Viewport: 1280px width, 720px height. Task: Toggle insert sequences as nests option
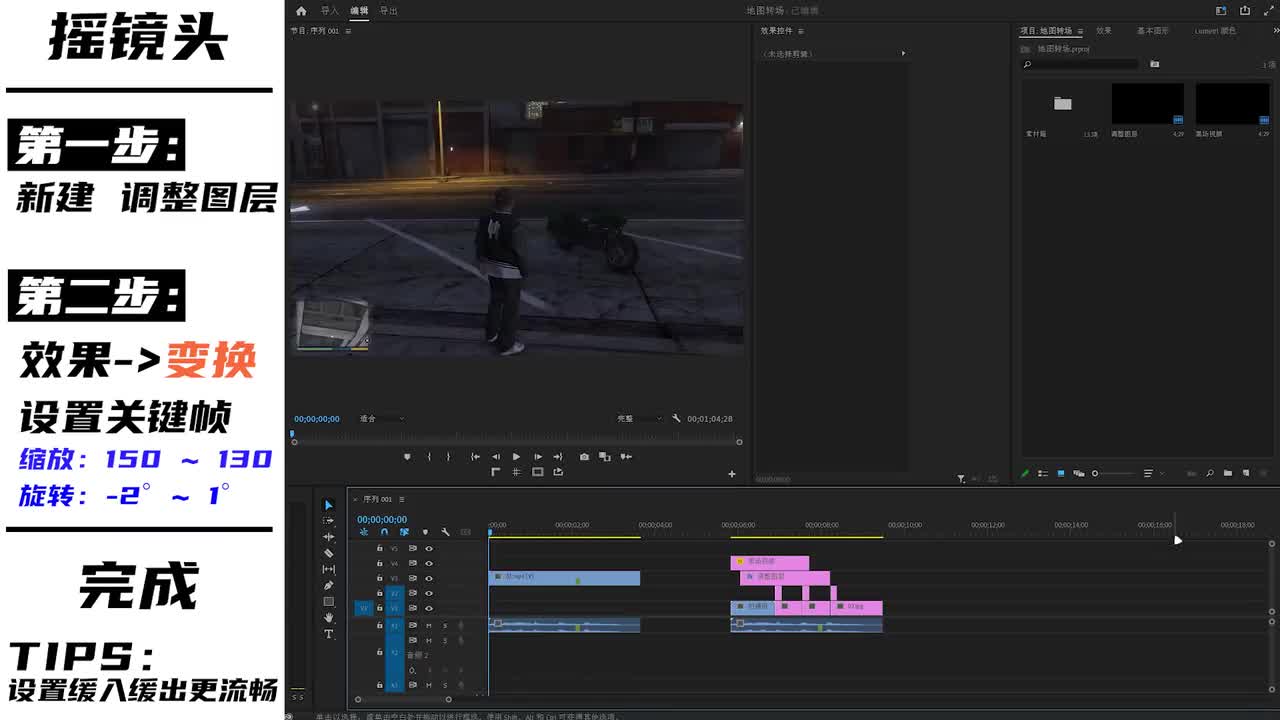coord(364,532)
